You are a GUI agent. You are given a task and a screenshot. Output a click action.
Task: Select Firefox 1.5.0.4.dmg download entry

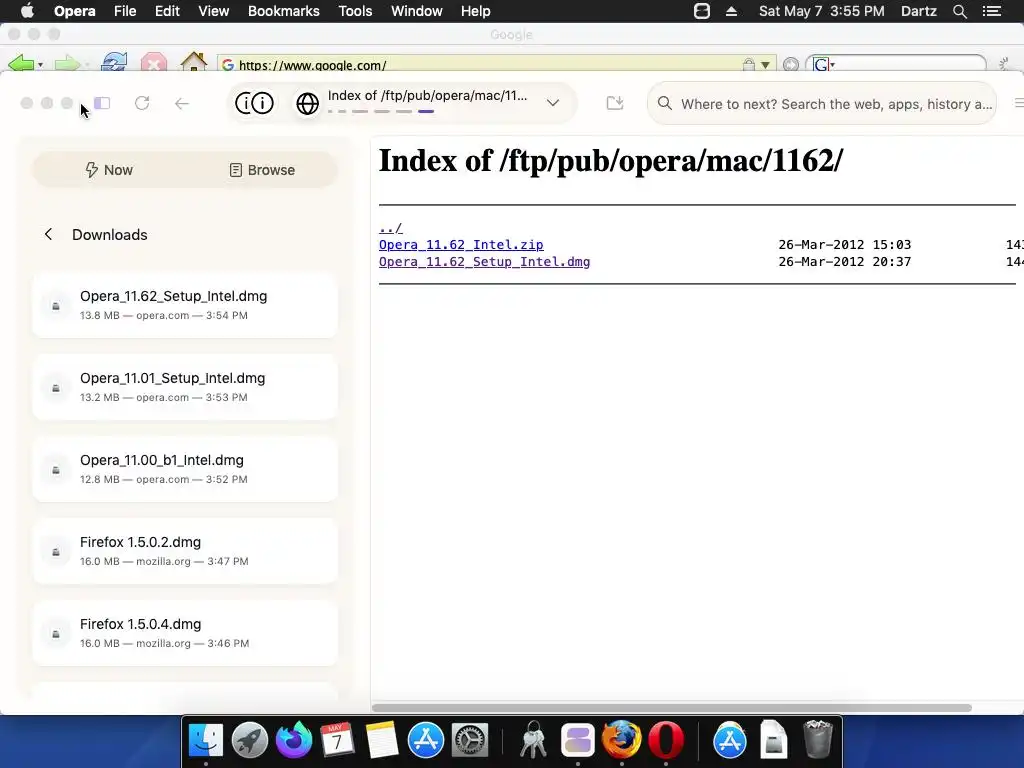tap(185, 633)
